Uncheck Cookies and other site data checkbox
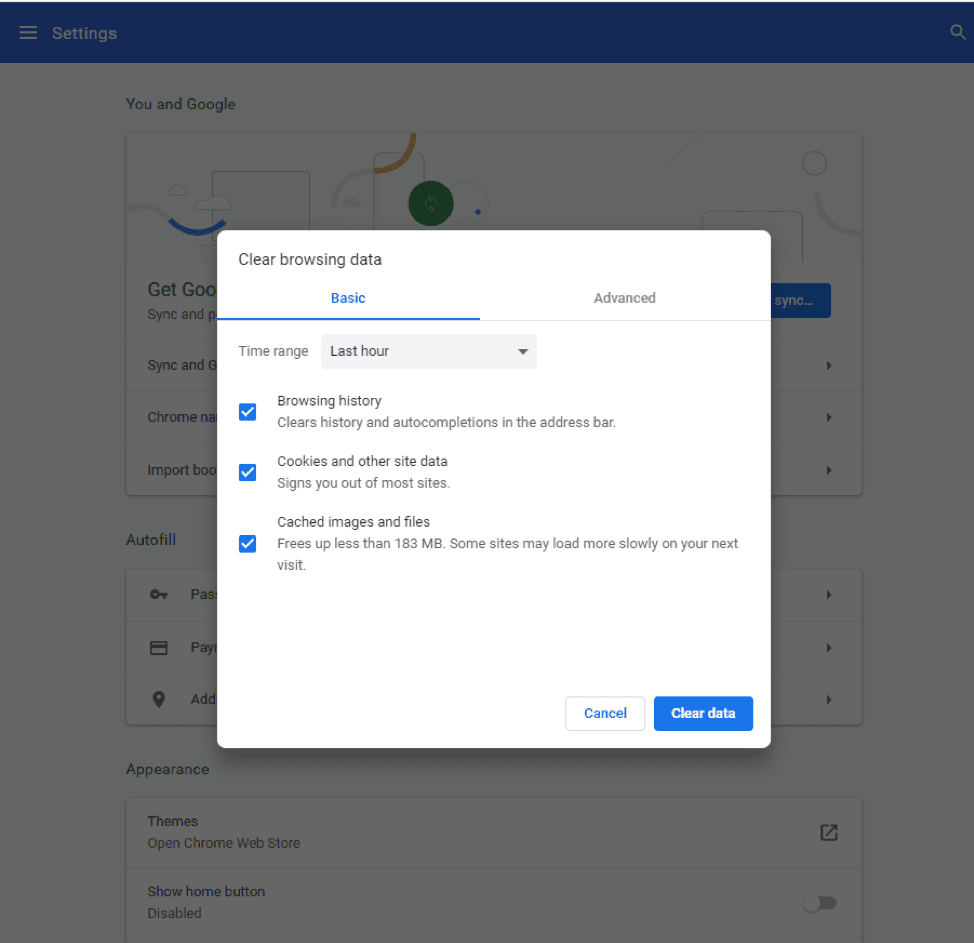The height and width of the screenshot is (943, 974). coord(247,472)
